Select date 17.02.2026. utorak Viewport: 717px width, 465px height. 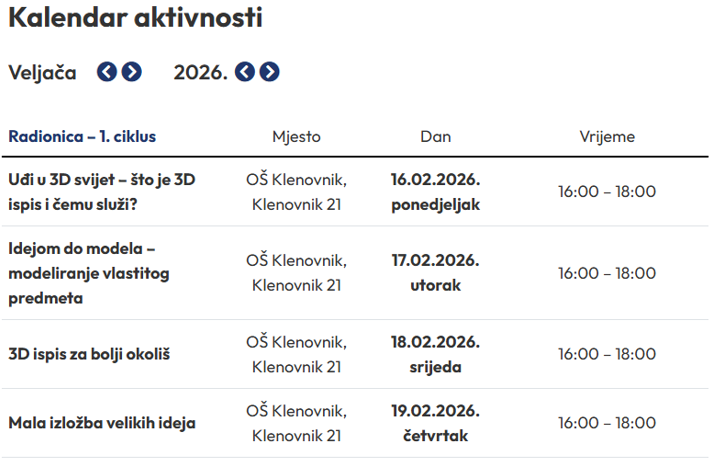(x=435, y=273)
